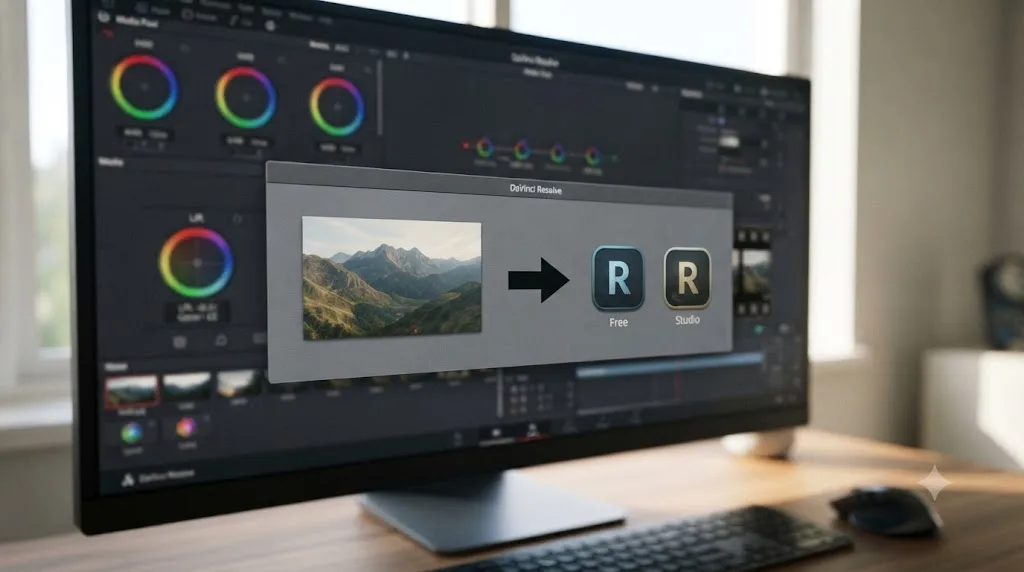Image resolution: width=1024 pixels, height=572 pixels.
Task: Adjust the rightmost of three top color wheels
Action: (336, 107)
